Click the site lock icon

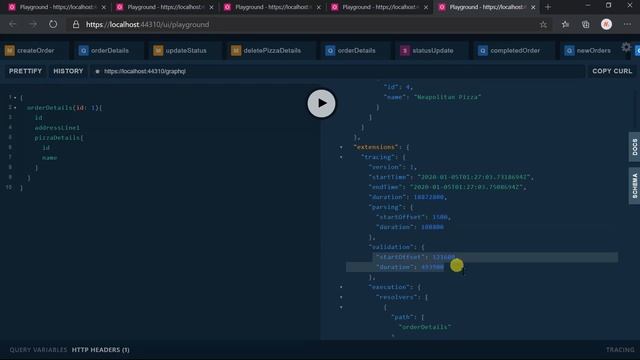(76, 24)
